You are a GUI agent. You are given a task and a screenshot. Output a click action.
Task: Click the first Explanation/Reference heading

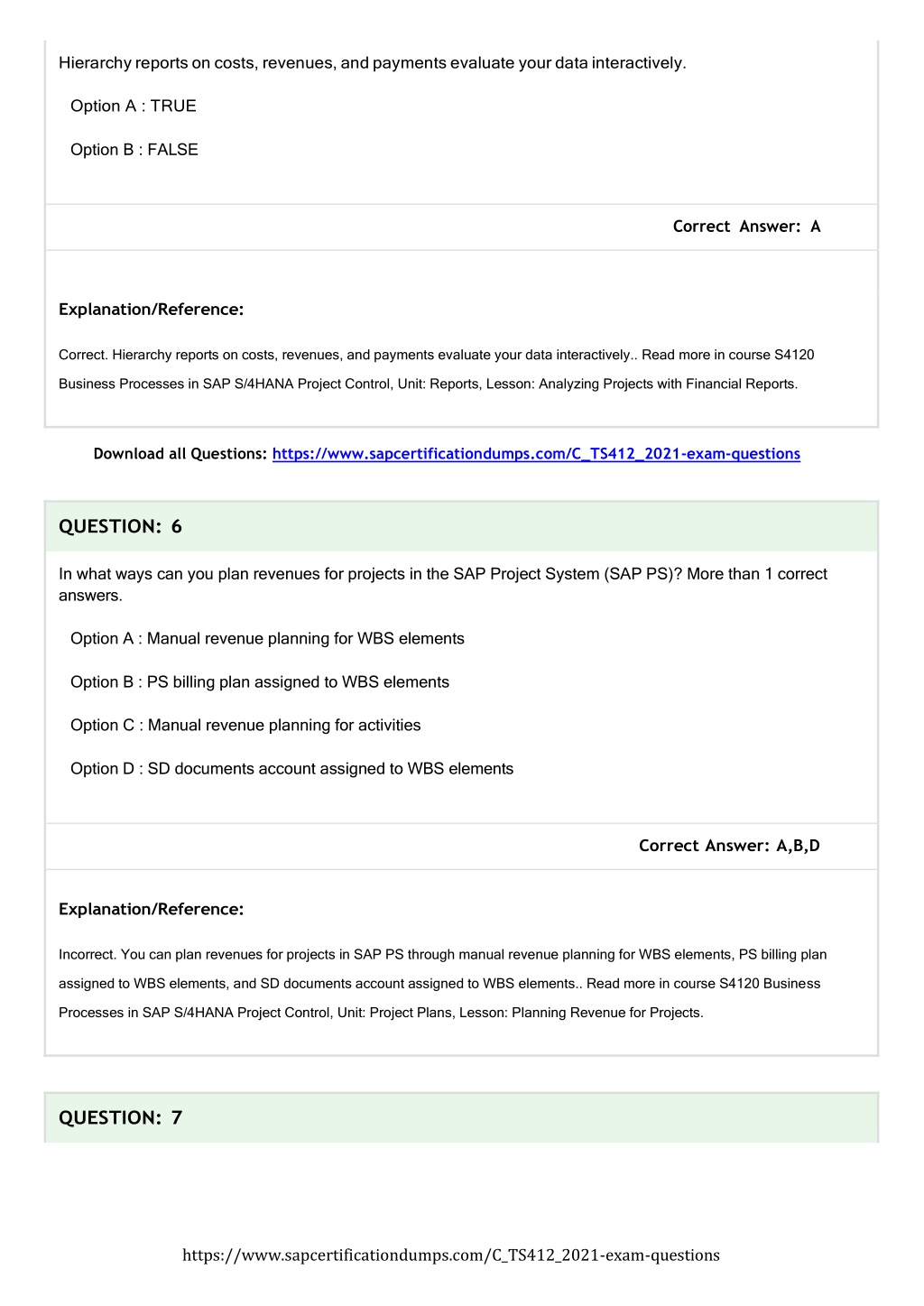pos(152,310)
